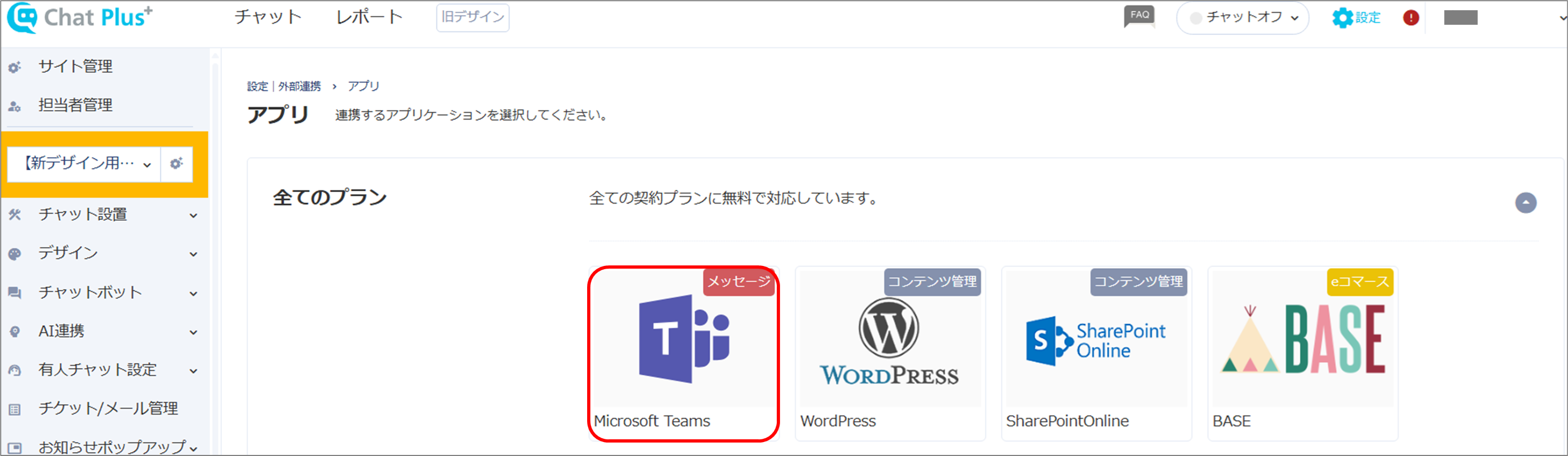Expand the デザイン menu
The height and width of the screenshot is (456, 1568).
(104, 253)
